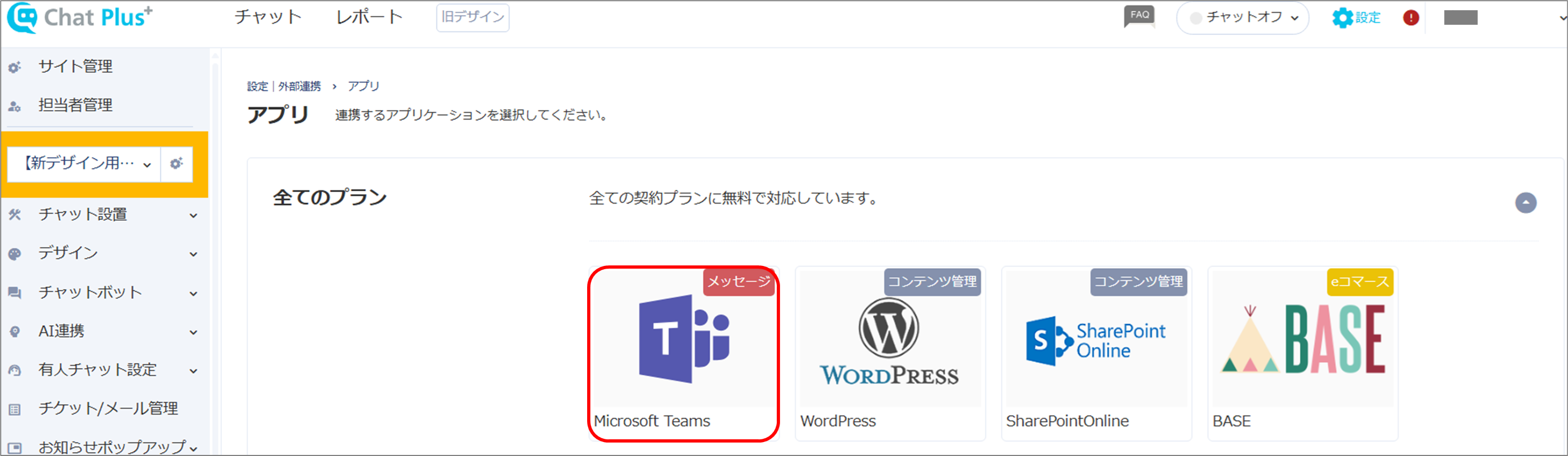Click the WordPress logo
The height and width of the screenshot is (456, 1568).
click(889, 342)
